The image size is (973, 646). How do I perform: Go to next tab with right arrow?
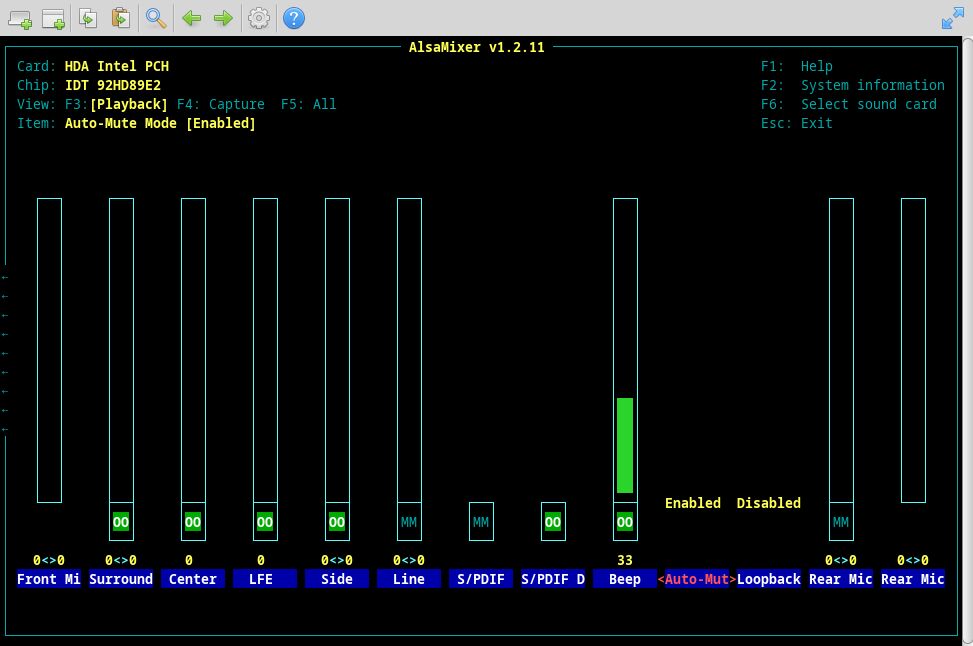coord(223,18)
